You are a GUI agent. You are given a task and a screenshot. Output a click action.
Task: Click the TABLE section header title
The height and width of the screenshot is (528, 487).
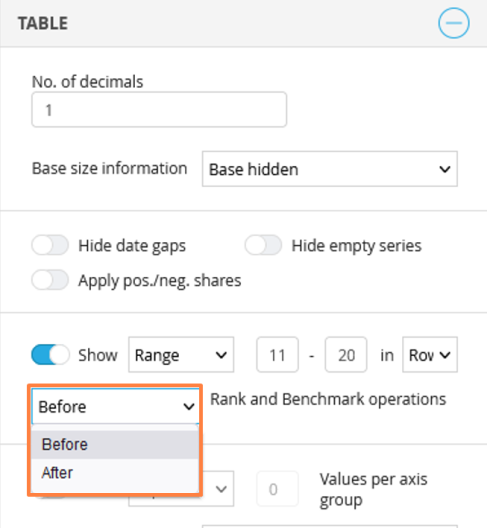click(x=43, y=24)
